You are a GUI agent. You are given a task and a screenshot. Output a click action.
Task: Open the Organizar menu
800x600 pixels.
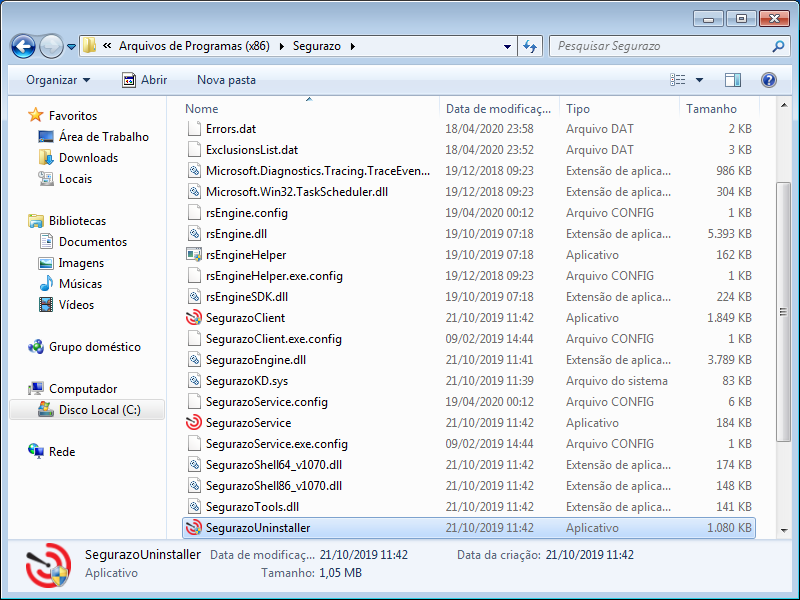click(x=58, y=80)
